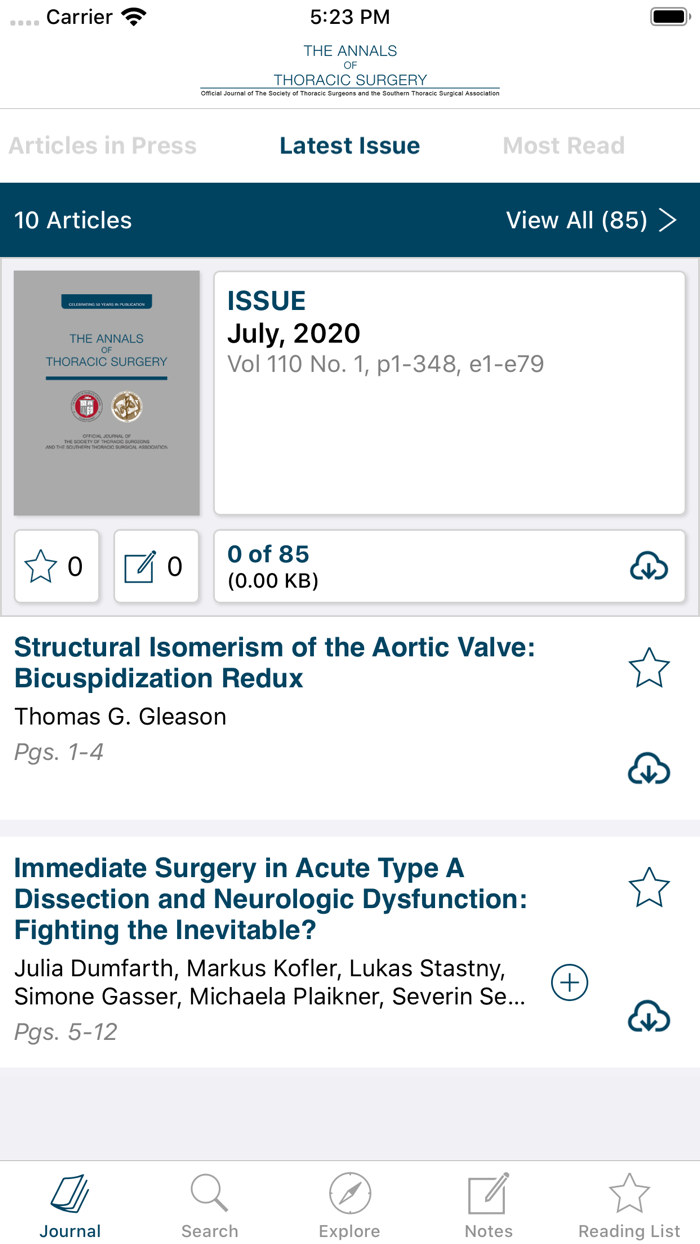Open the notes icon showing 0 on the issue
The width and height of the screenshot is (700, 1244).
tap(156, 567)
